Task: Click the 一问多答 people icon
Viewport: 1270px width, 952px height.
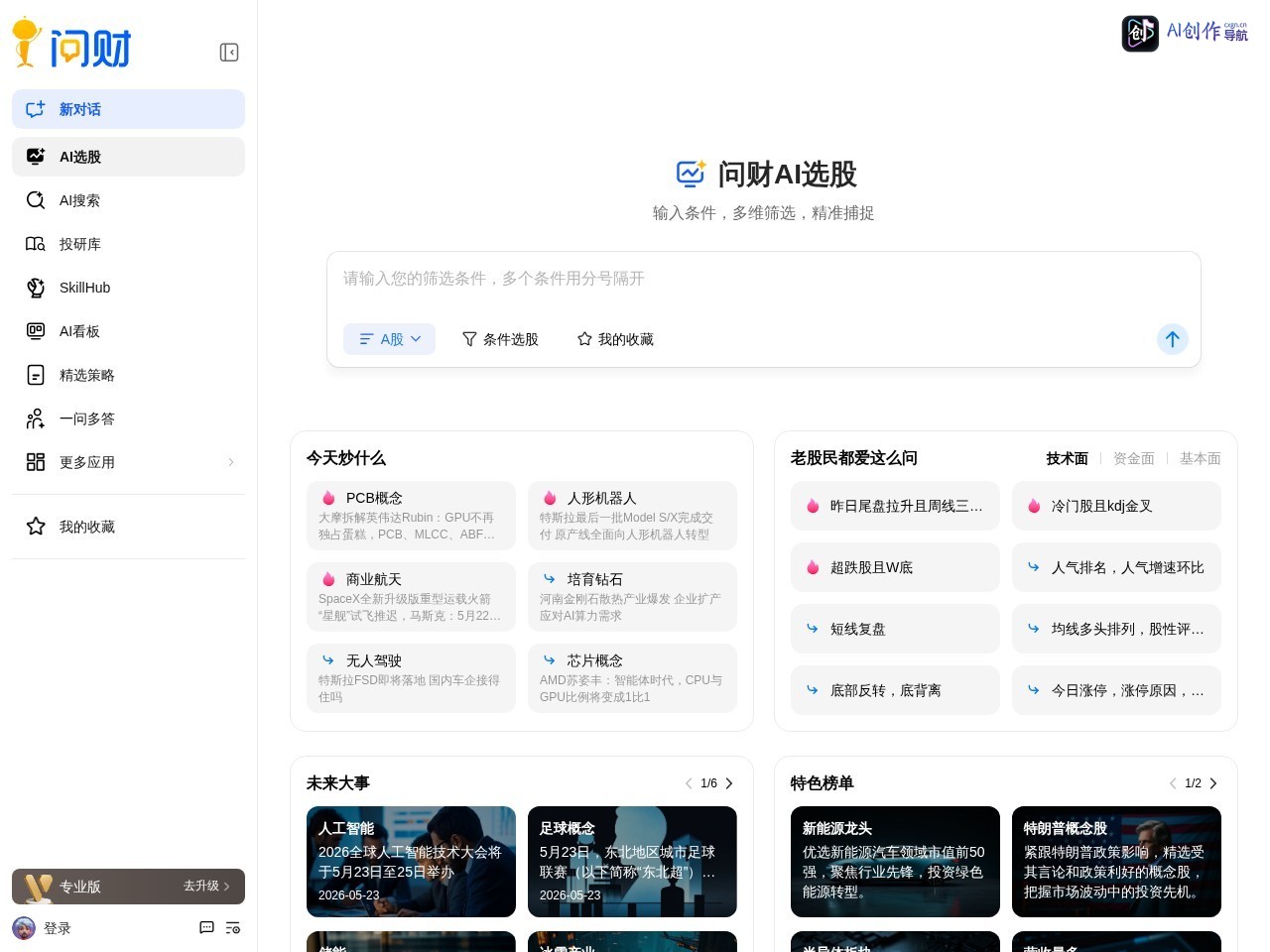Action: click(x=36, y=418)
